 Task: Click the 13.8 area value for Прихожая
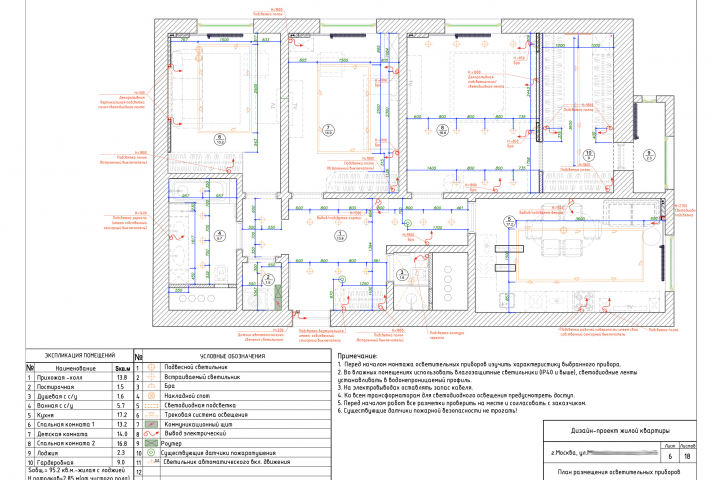coord(122,378)
